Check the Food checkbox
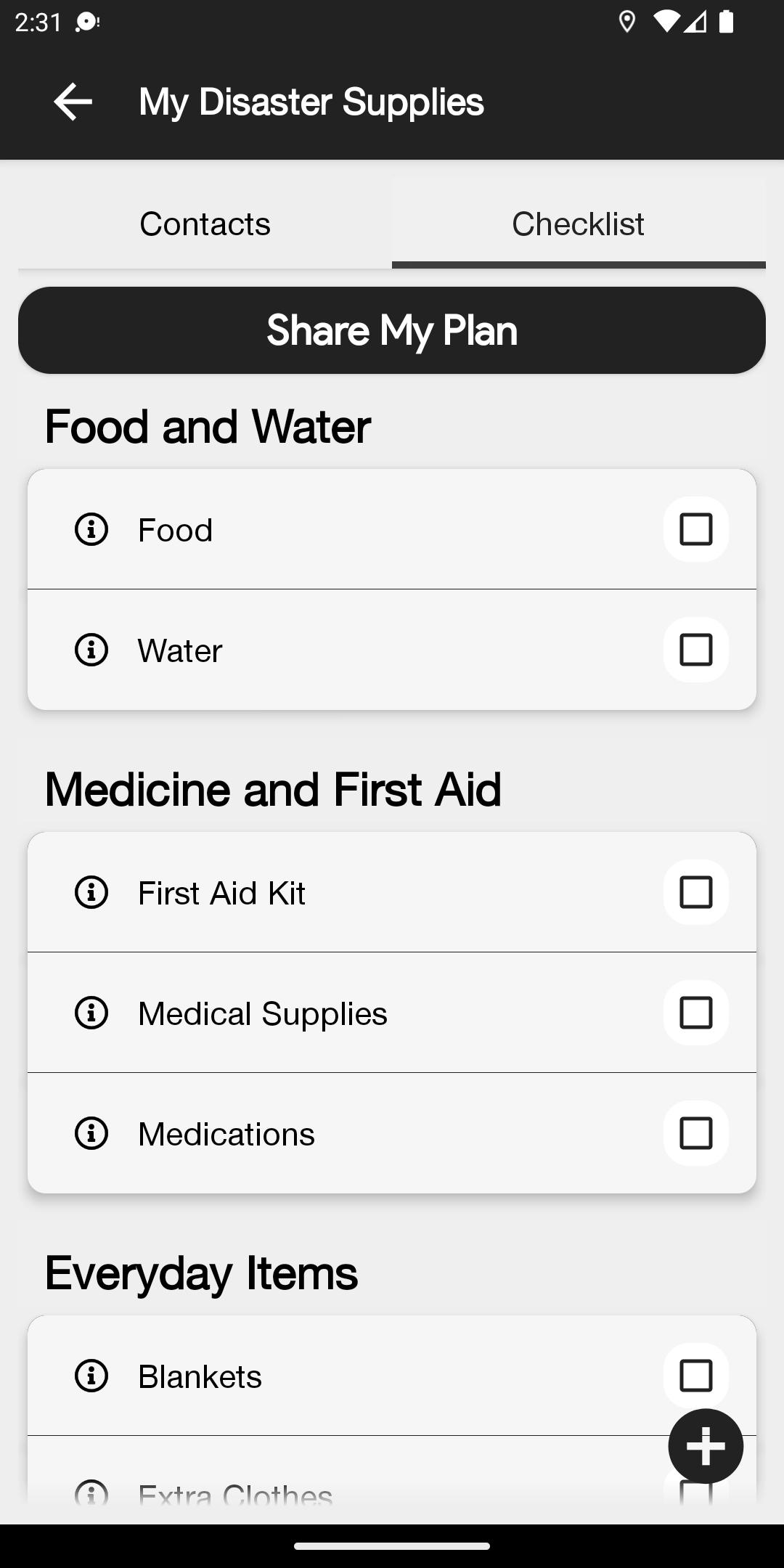The image size is (784, 1568). pos(695,529)
